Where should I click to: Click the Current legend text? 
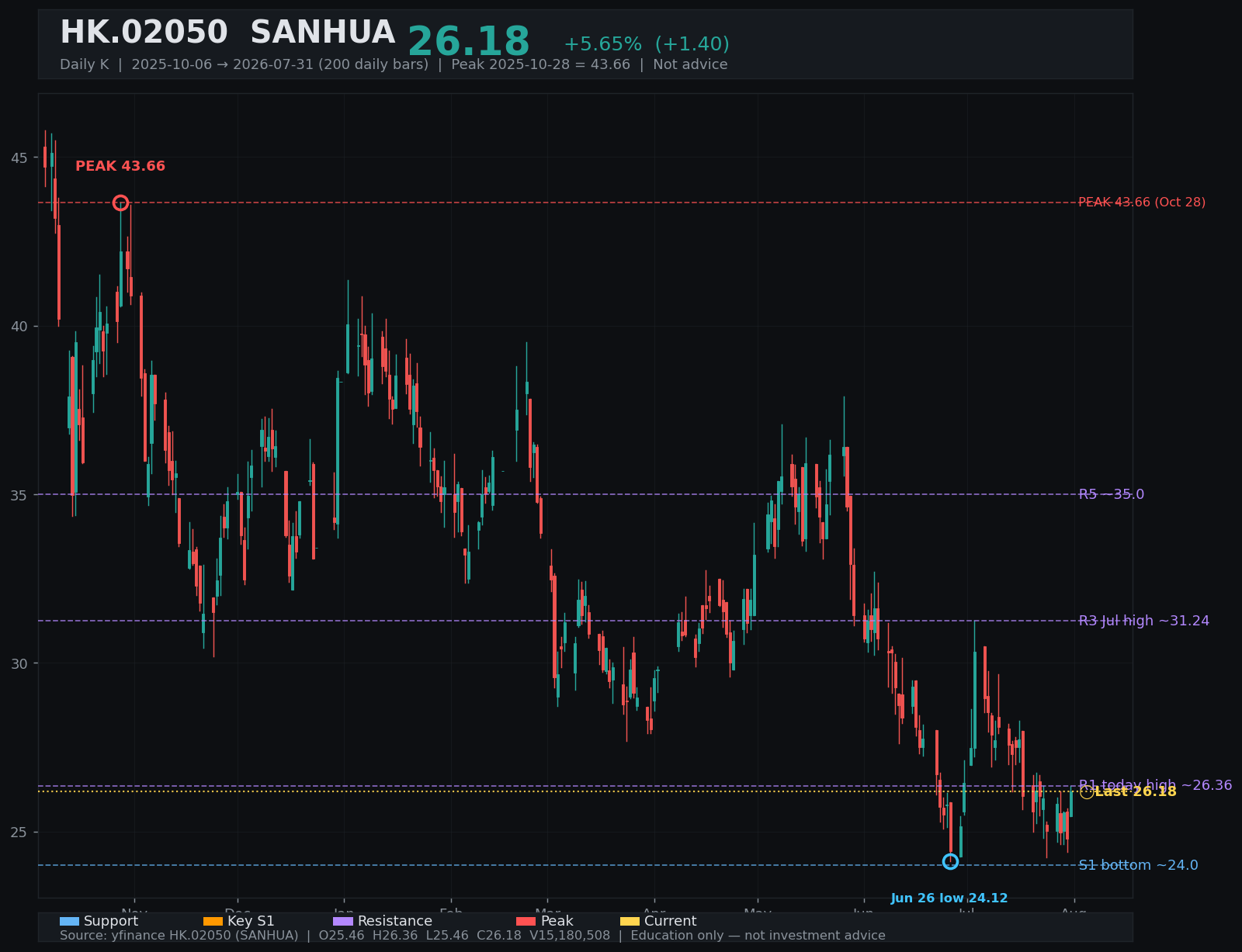click(671, 921)
